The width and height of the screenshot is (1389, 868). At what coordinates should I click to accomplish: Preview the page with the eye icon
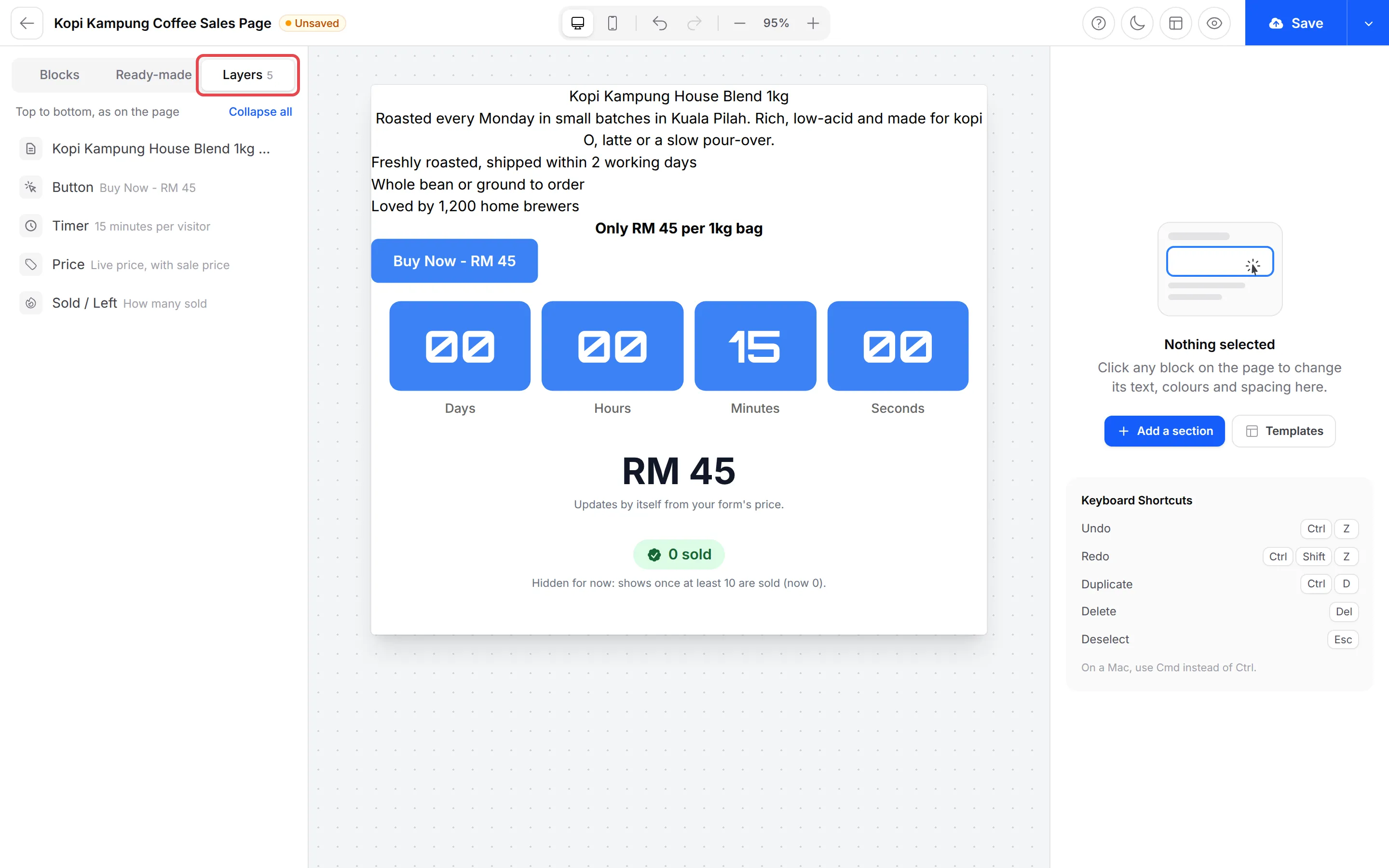(1214, 23)
